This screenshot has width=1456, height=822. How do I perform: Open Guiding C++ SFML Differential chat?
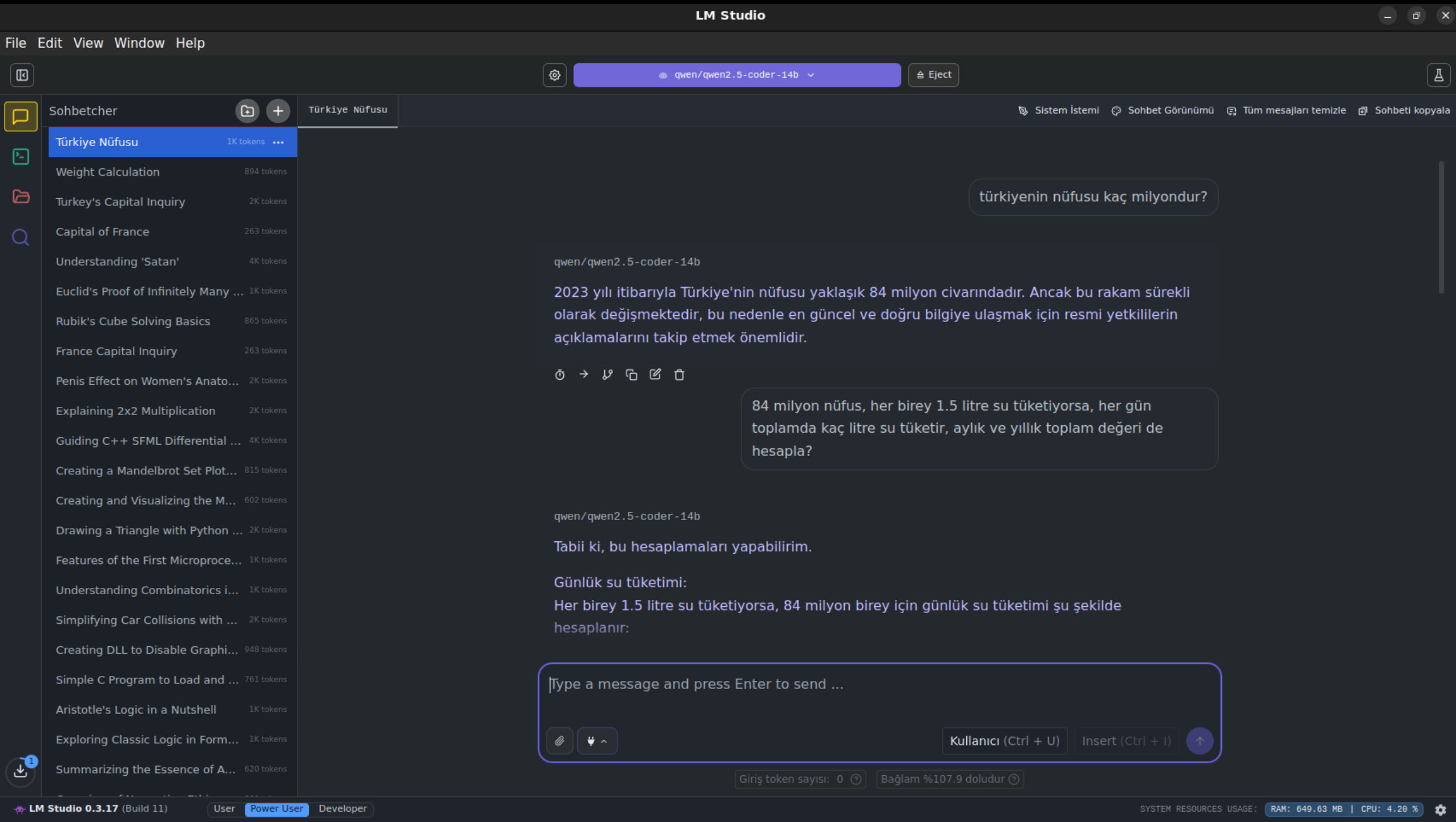coord(172,441)
